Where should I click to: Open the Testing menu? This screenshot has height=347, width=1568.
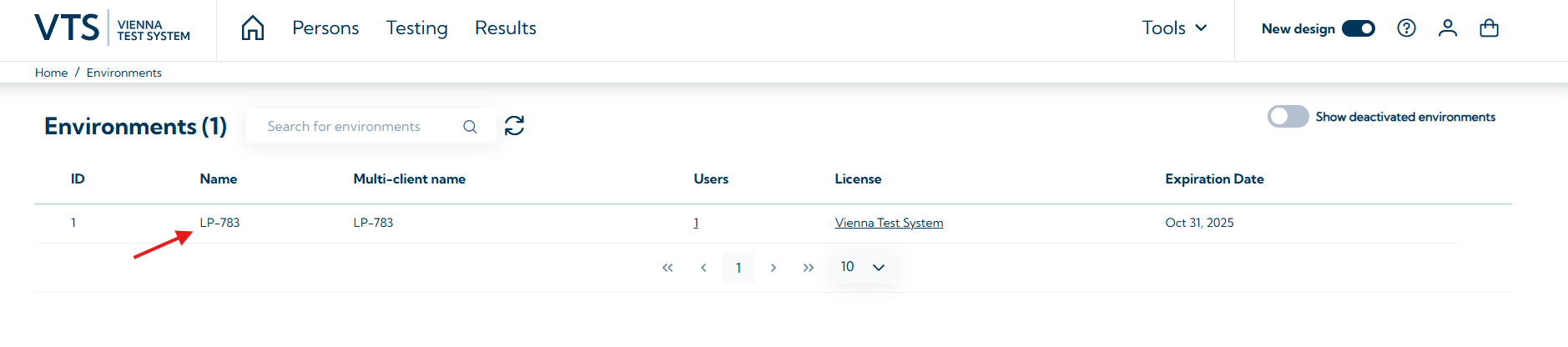click(416, 28)
